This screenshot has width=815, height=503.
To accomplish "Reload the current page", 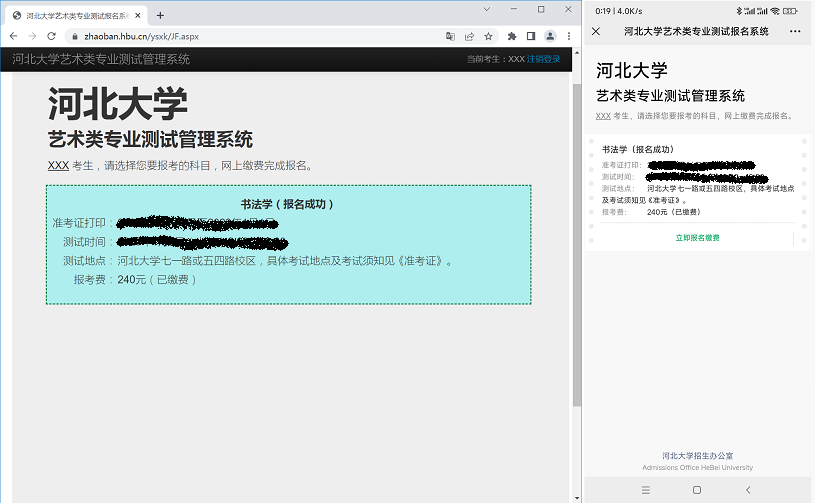I will 51,36.
